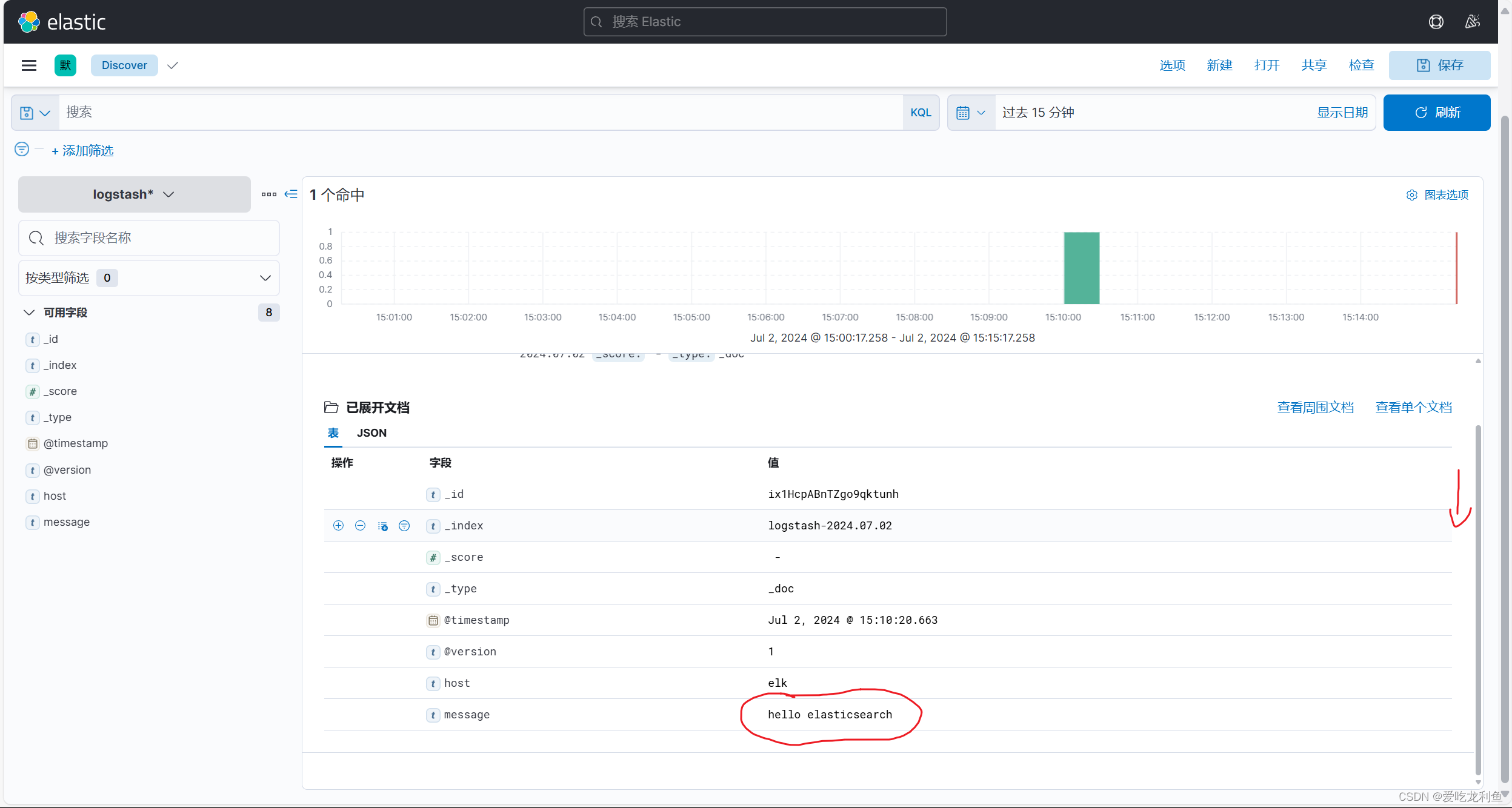The image size is (1512, 808).
Task: Switch query language via KQL
Action: point(921,113)
